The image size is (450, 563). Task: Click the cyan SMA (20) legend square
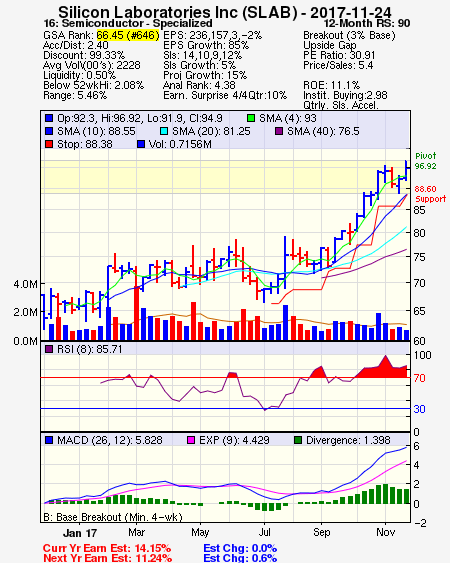click(164, 131)
